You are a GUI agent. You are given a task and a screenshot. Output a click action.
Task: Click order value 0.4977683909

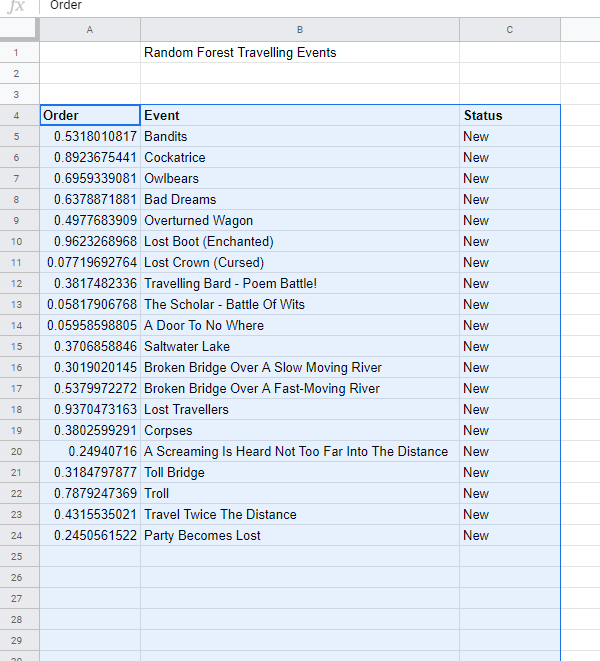tap(90, 220)
